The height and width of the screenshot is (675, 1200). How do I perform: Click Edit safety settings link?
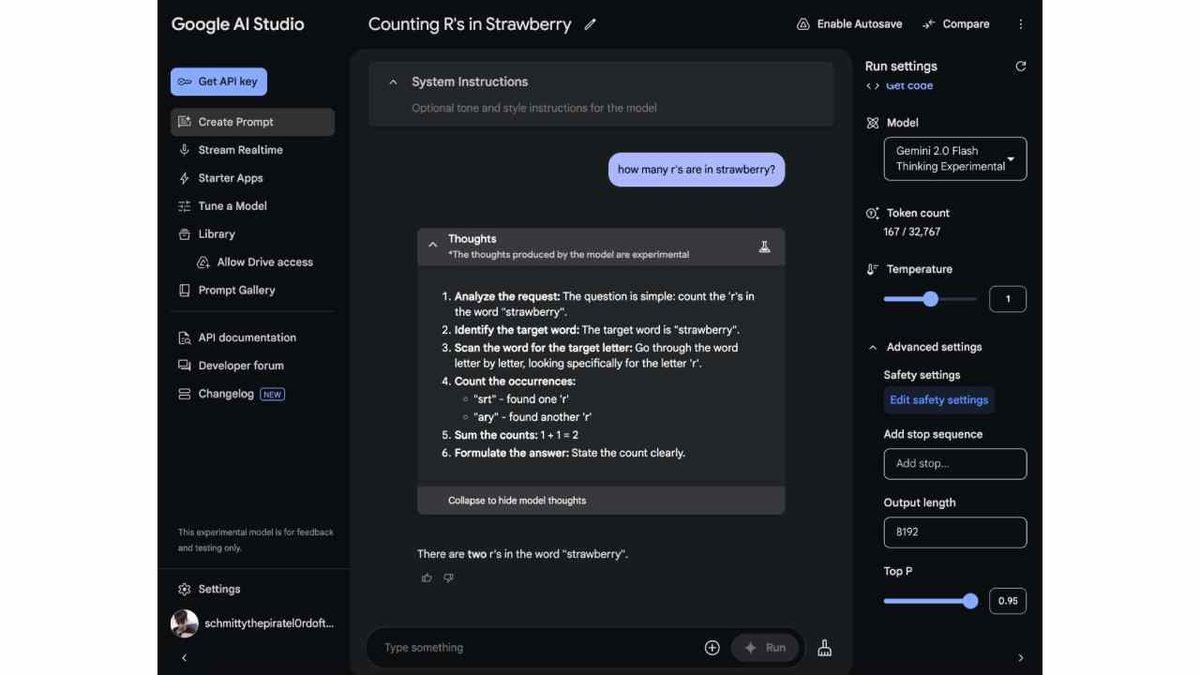(x=938, y=400)
